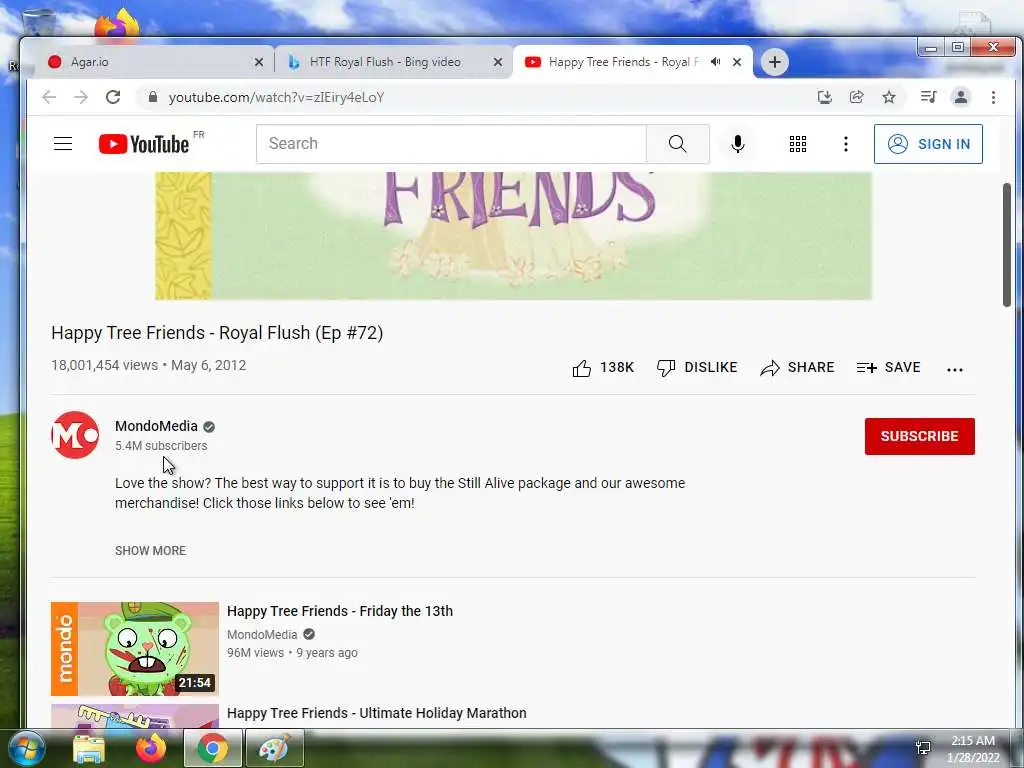Click the SIGN IN button

[x=928, y=144]
